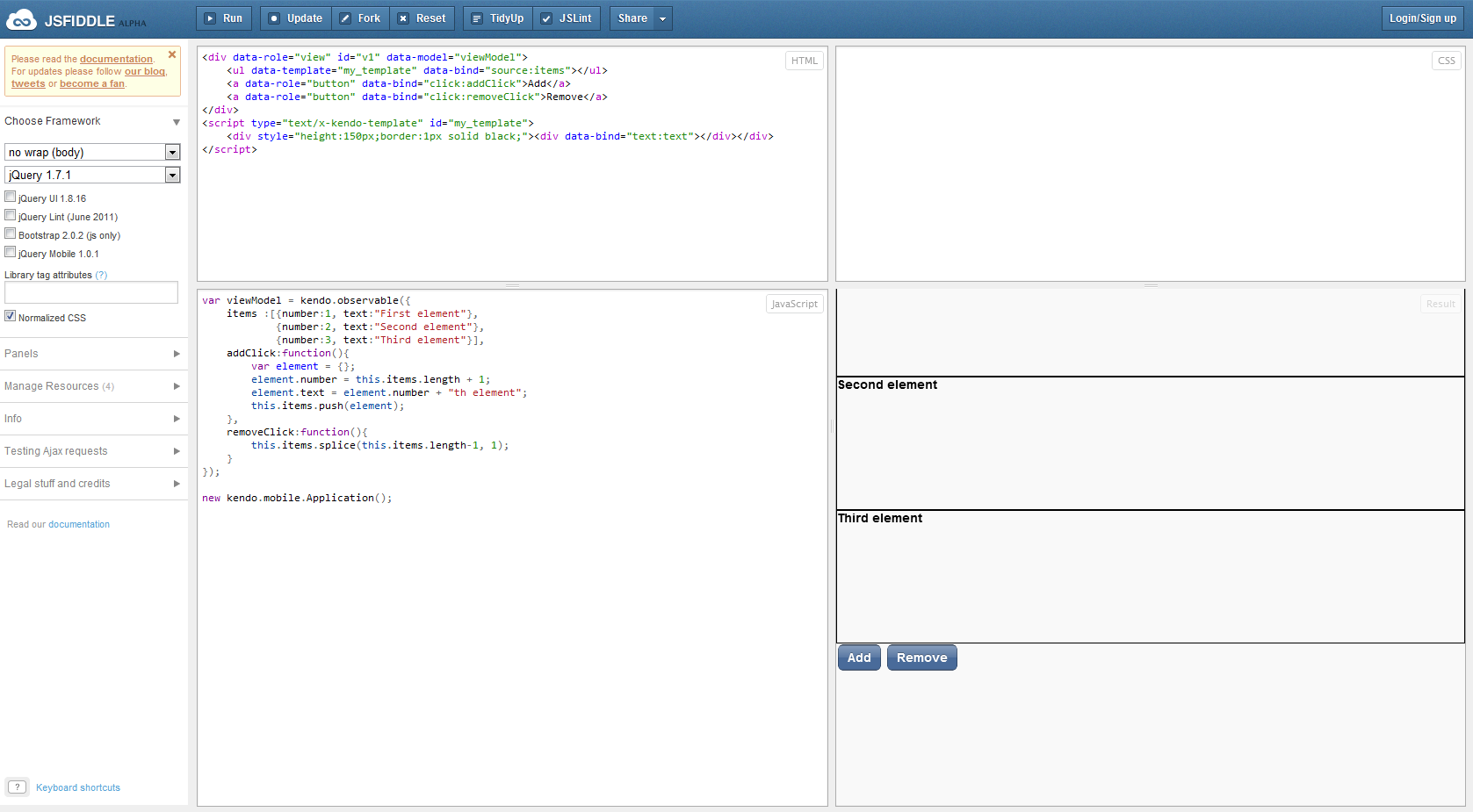Click the JSFIDDLE title text

[x=80, y=21]
